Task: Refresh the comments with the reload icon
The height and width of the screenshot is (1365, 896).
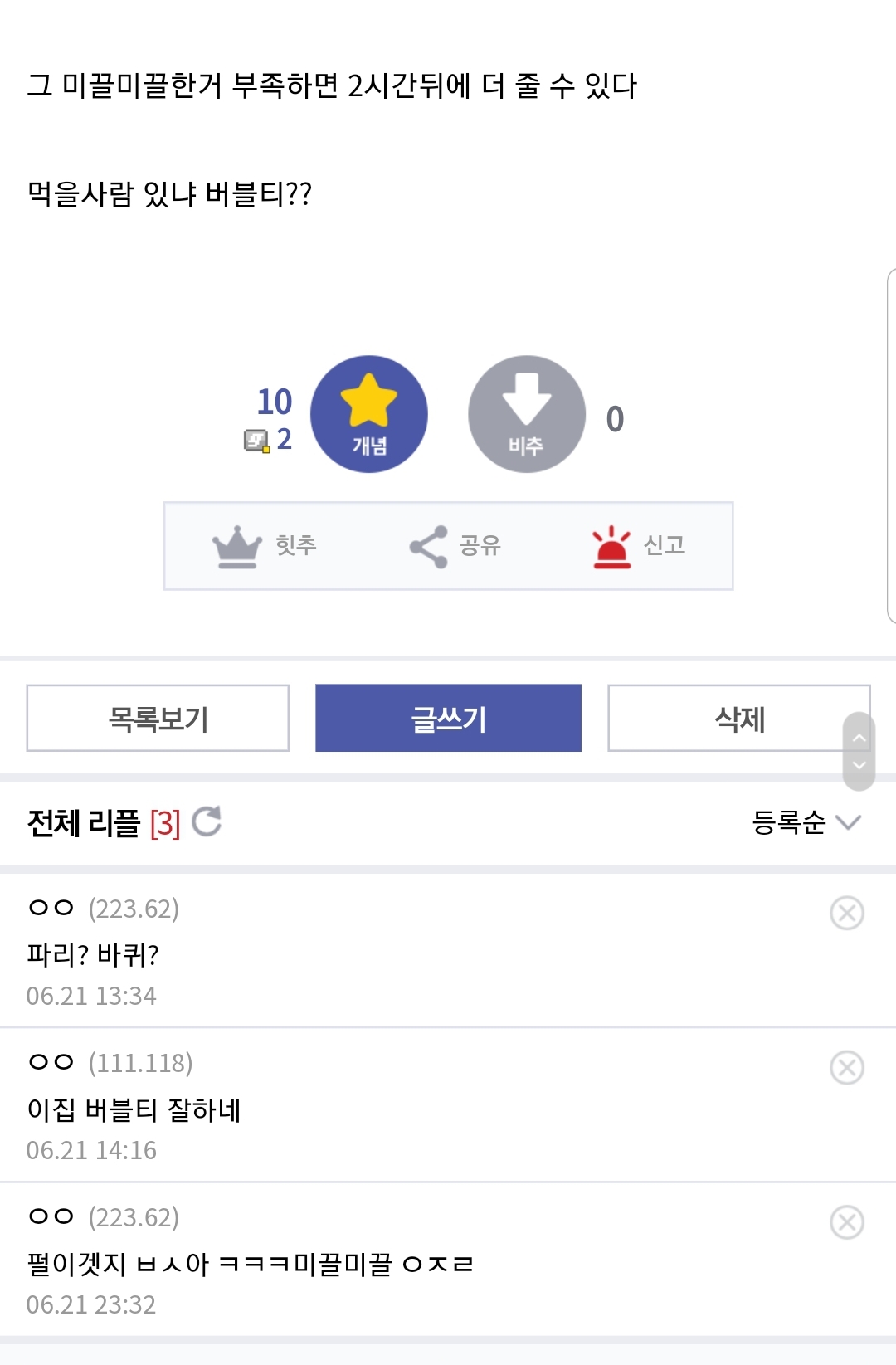Action: (207, 821)
